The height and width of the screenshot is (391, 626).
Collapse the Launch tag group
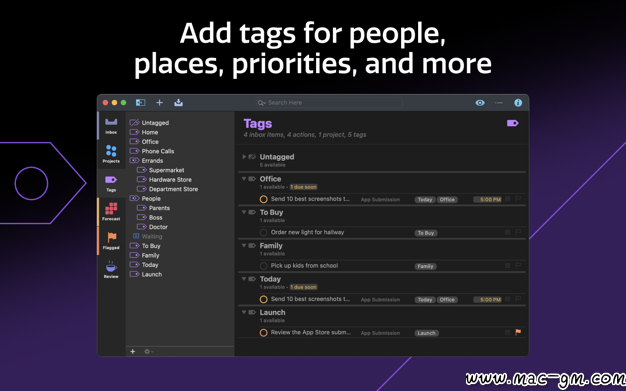(244, 312)
